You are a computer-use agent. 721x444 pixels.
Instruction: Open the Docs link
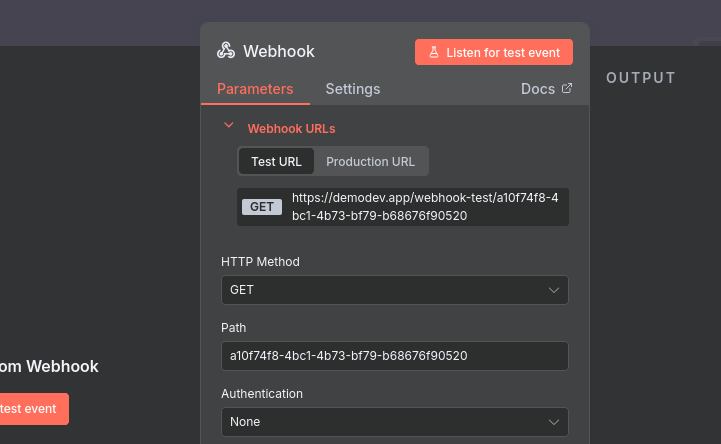click(546, 89)
